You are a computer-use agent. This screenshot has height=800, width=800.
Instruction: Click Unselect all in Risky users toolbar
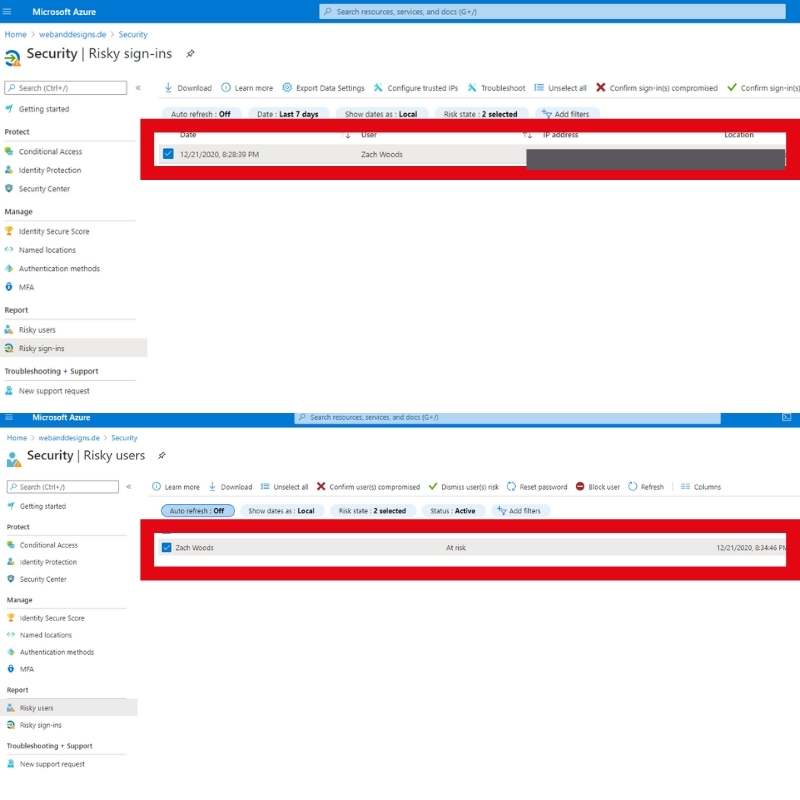(x=284, y=487)
